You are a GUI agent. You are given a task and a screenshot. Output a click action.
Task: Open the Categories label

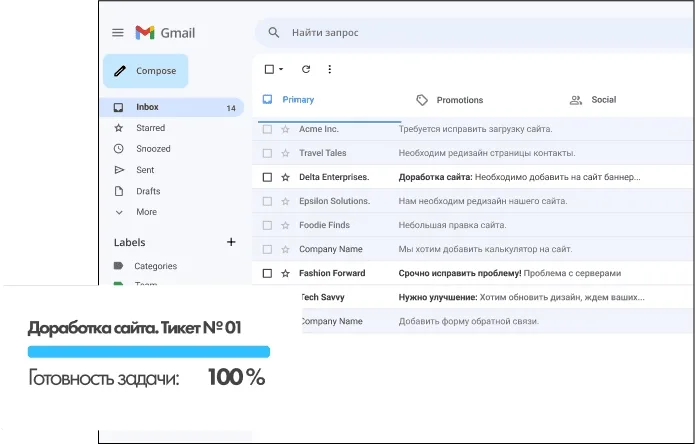tap(156, 266)
